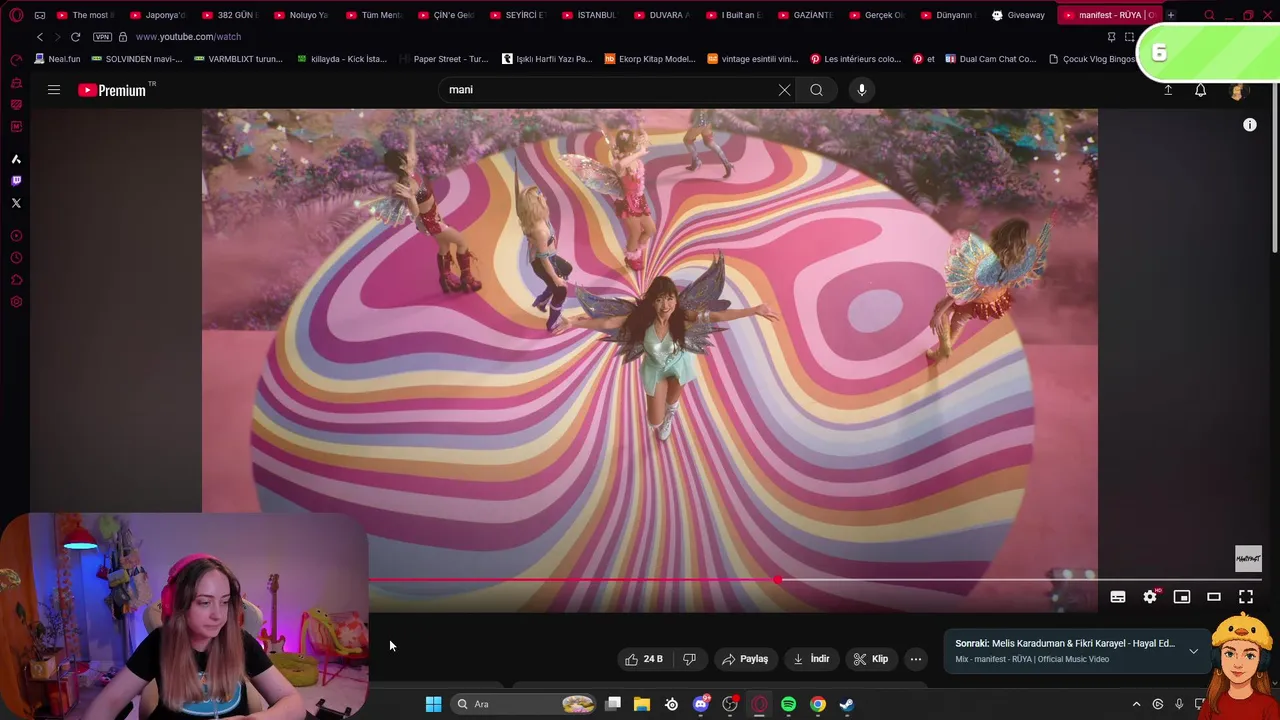Toggle the Opera VPN badge

[x=102, y=37]
